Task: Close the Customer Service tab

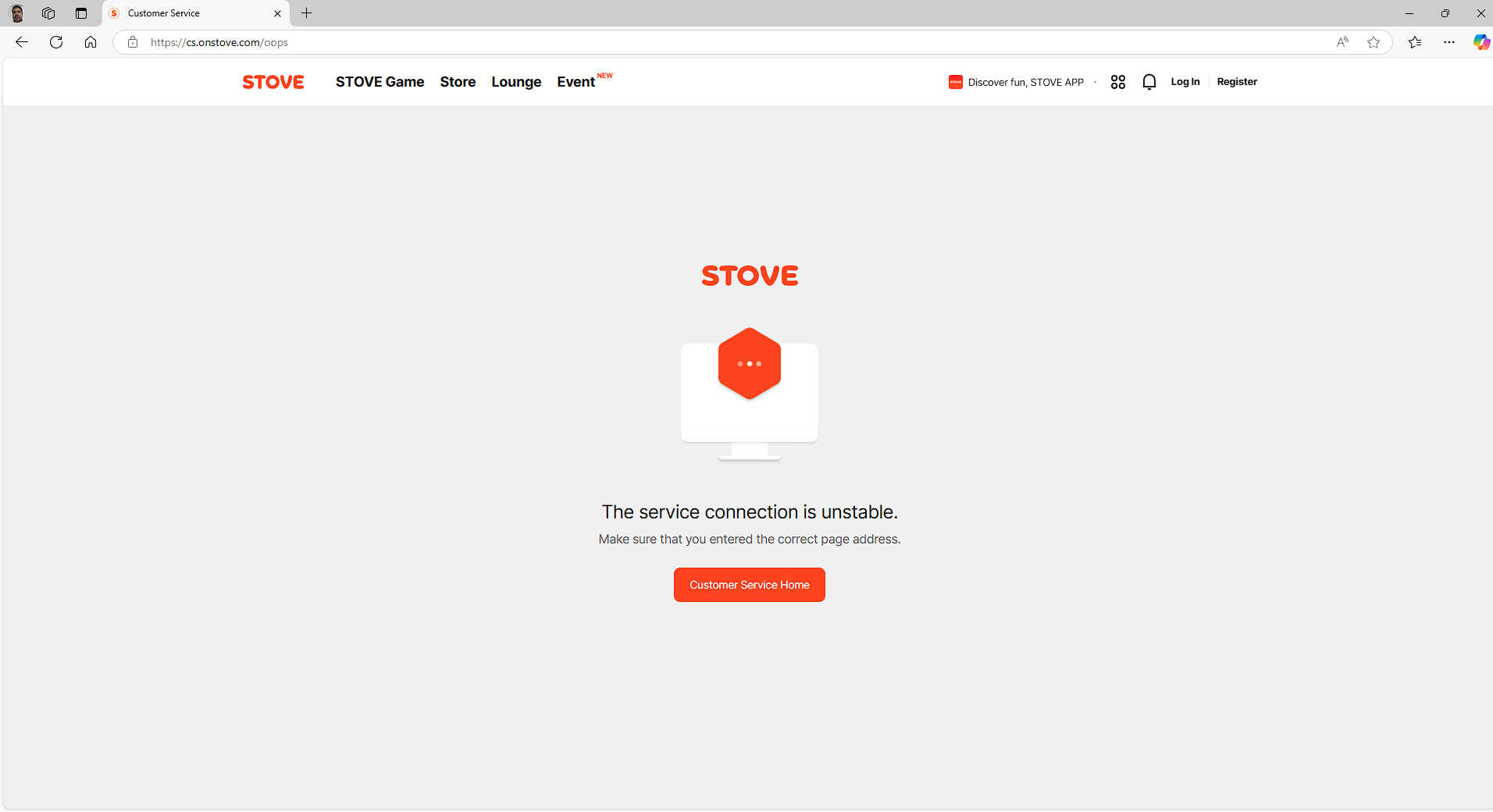Action: (277, 13)
